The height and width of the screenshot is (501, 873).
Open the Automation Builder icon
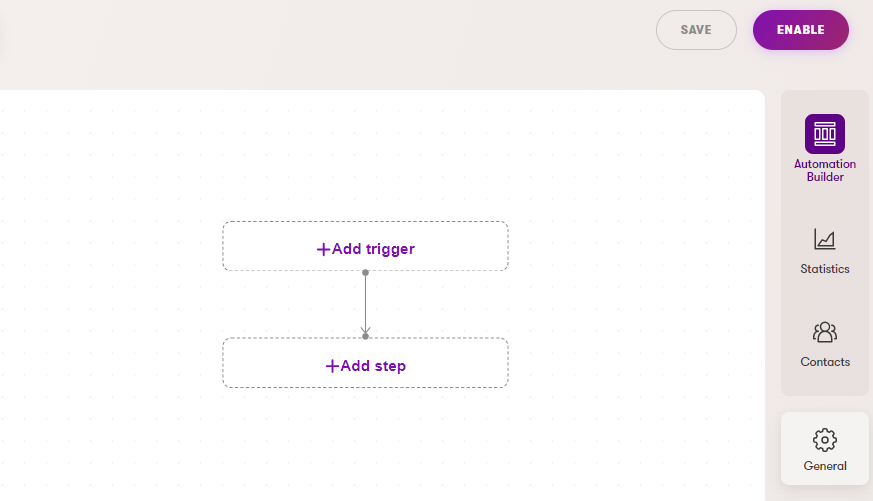824,134
